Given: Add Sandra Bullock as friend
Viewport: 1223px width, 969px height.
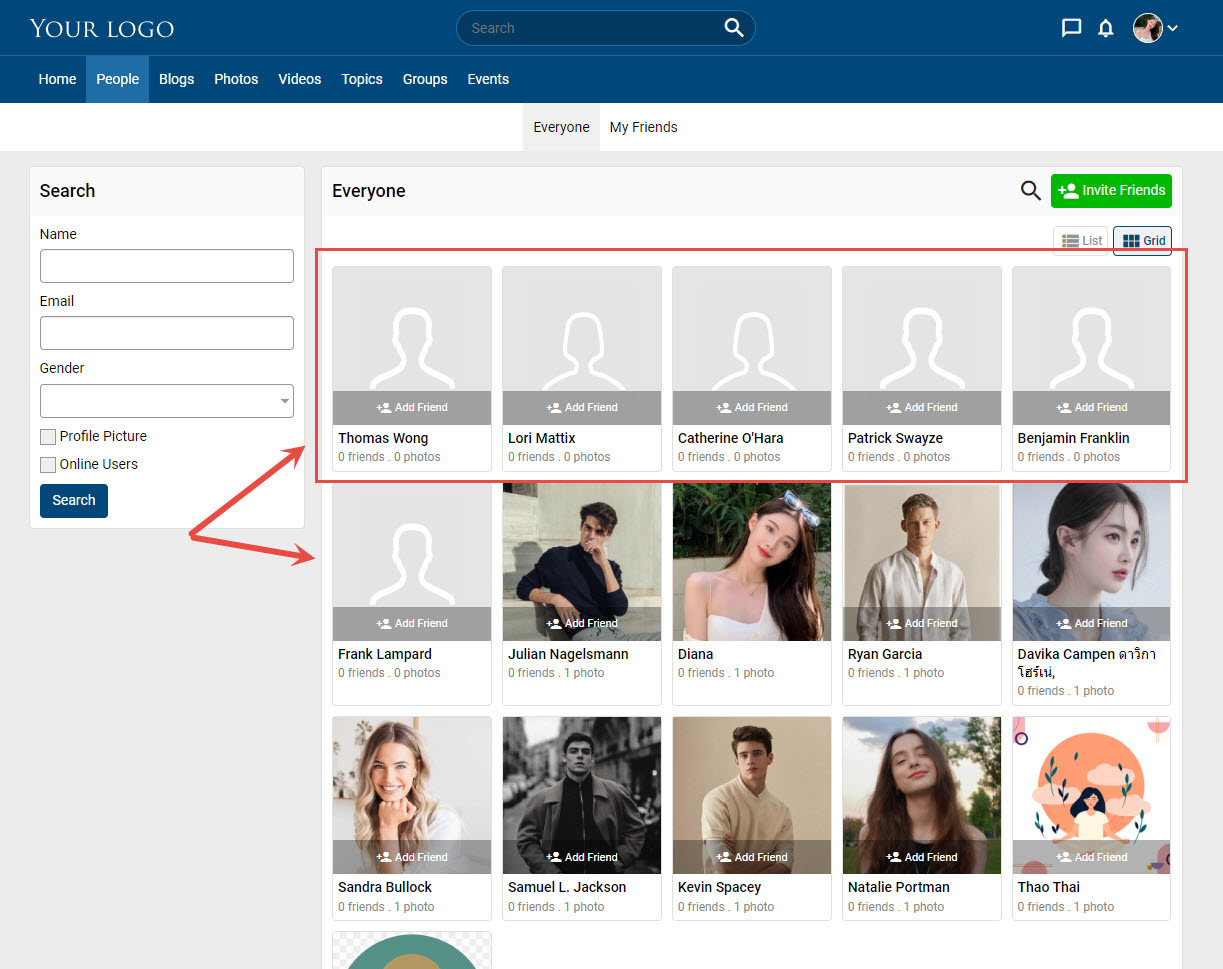Looking at the screenshot, I should 412,857.
